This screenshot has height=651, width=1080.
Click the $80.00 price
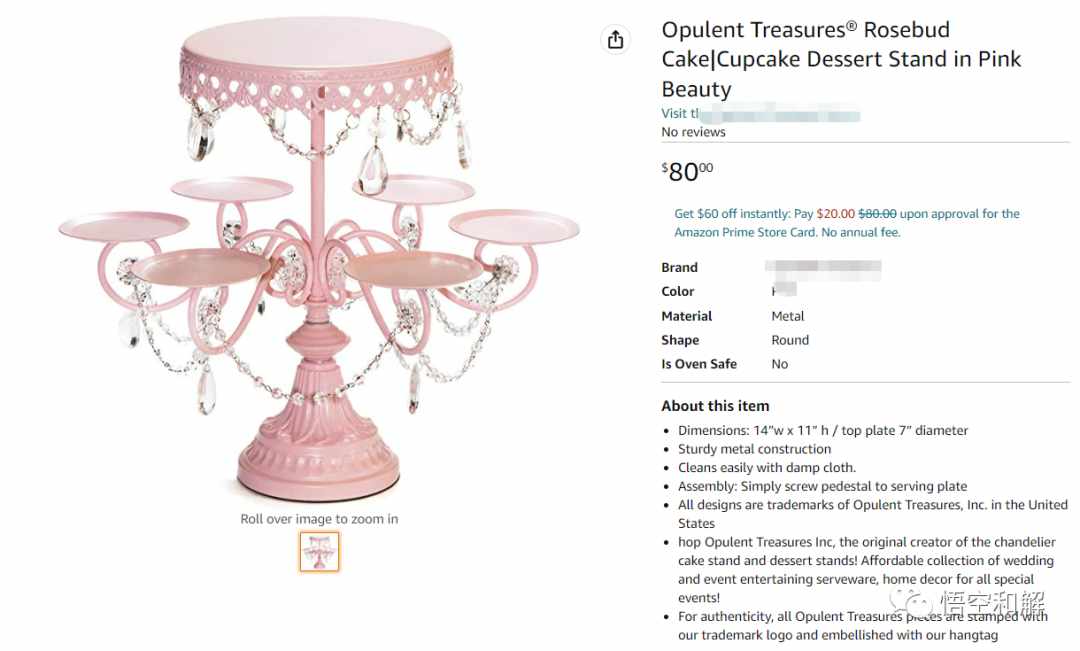[687, 172]
